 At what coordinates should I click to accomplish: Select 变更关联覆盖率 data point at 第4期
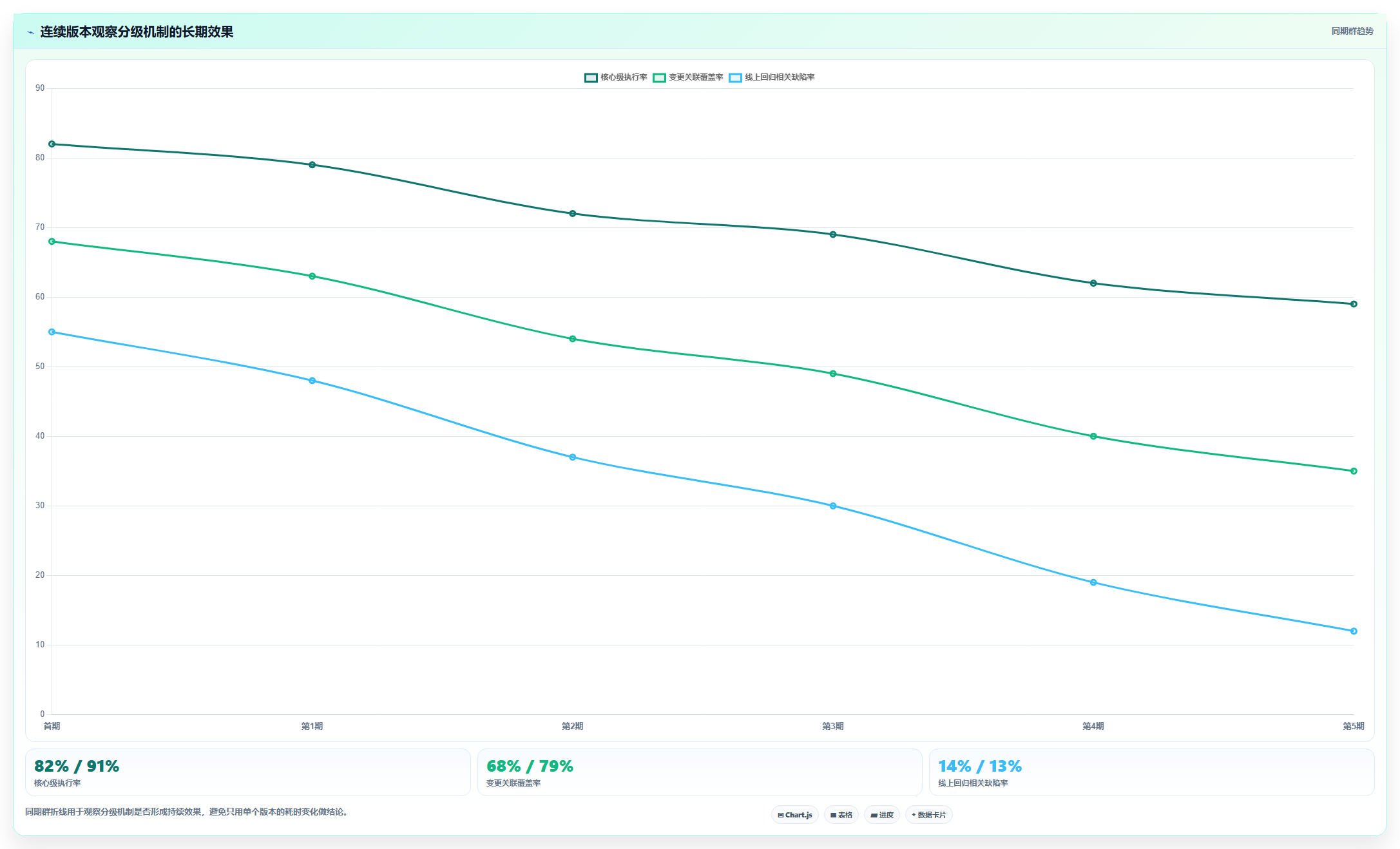(x=1093, y=436)
